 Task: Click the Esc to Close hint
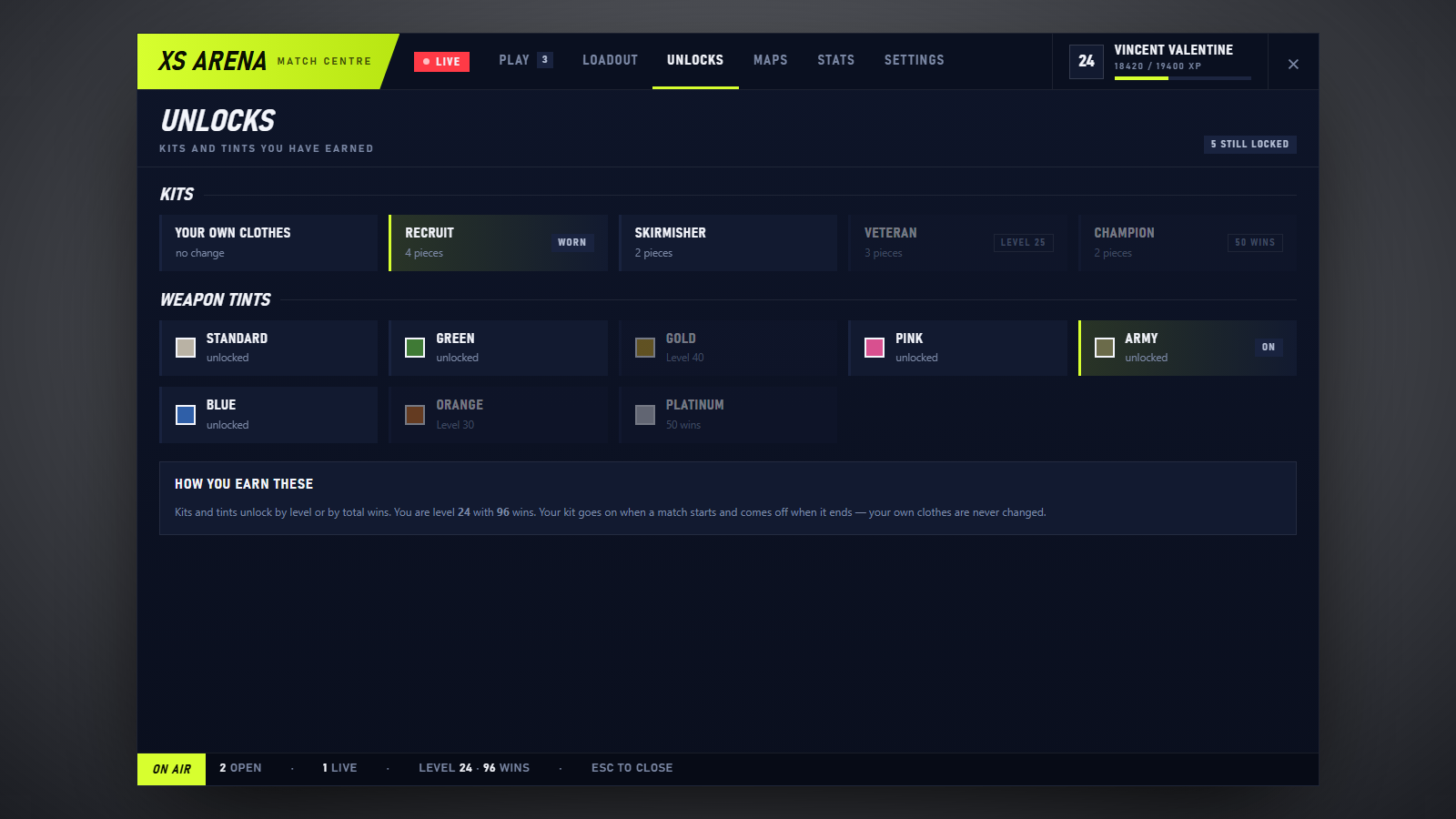[632, 768]
